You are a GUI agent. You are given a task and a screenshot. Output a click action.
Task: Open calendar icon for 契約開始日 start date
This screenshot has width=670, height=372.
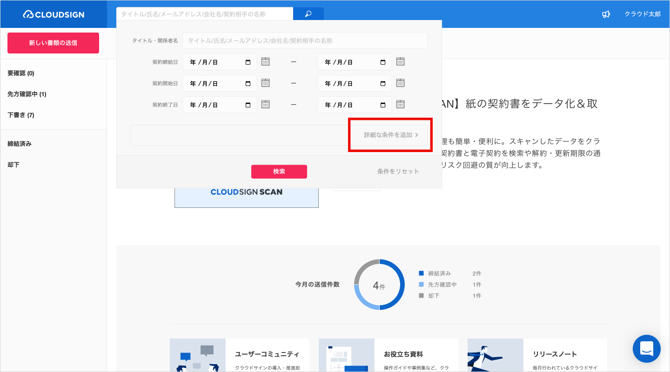[x=265, y=83]
